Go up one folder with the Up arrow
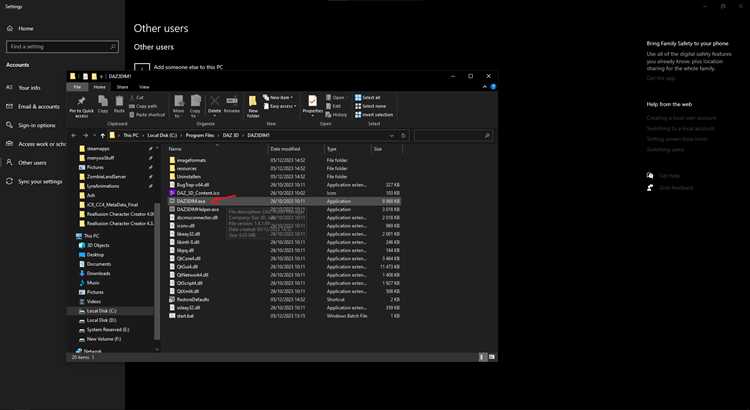The width and height of the screenshot is (750, 410). click(x=102, y=136)
